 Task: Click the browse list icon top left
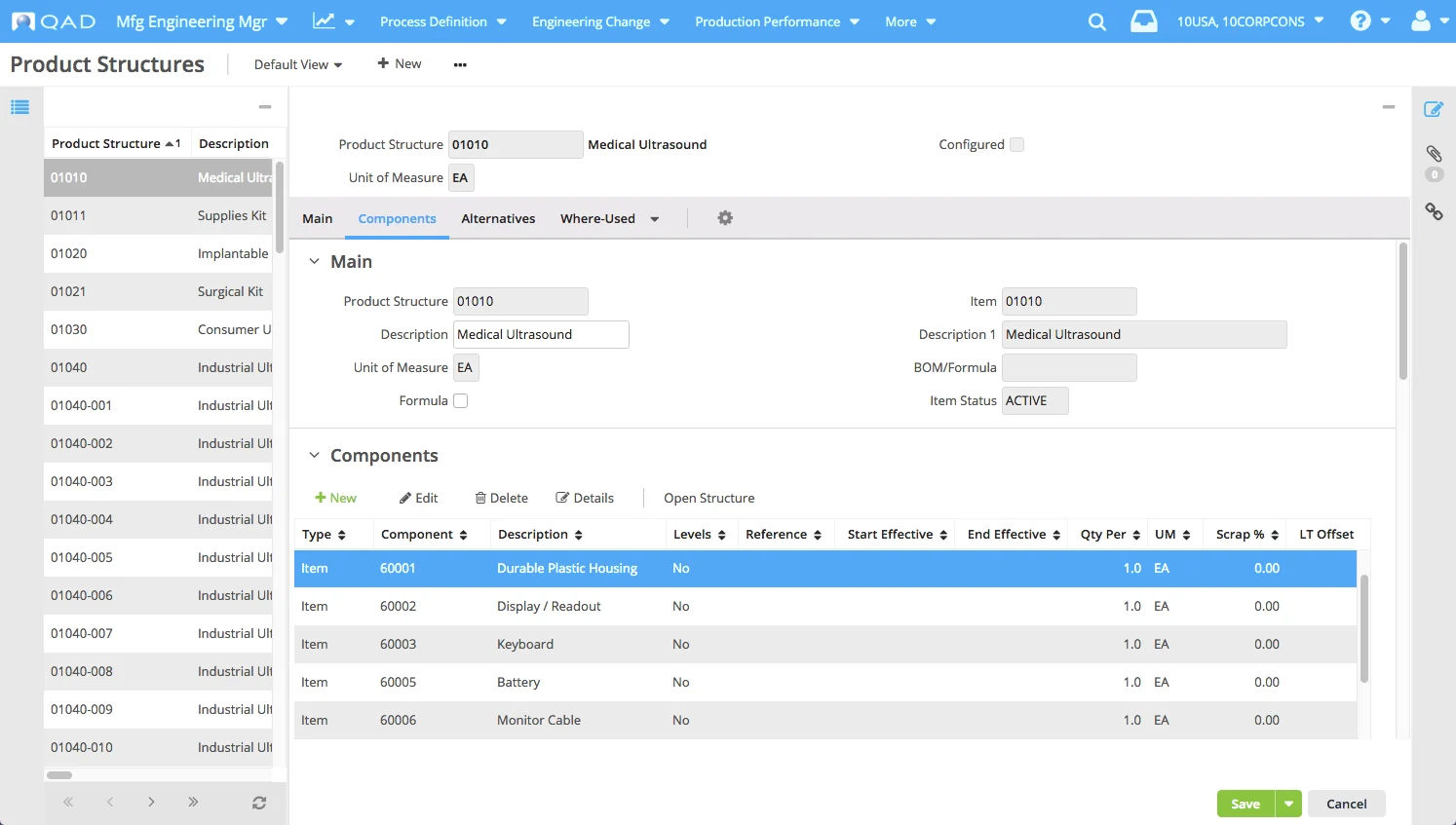19,107
